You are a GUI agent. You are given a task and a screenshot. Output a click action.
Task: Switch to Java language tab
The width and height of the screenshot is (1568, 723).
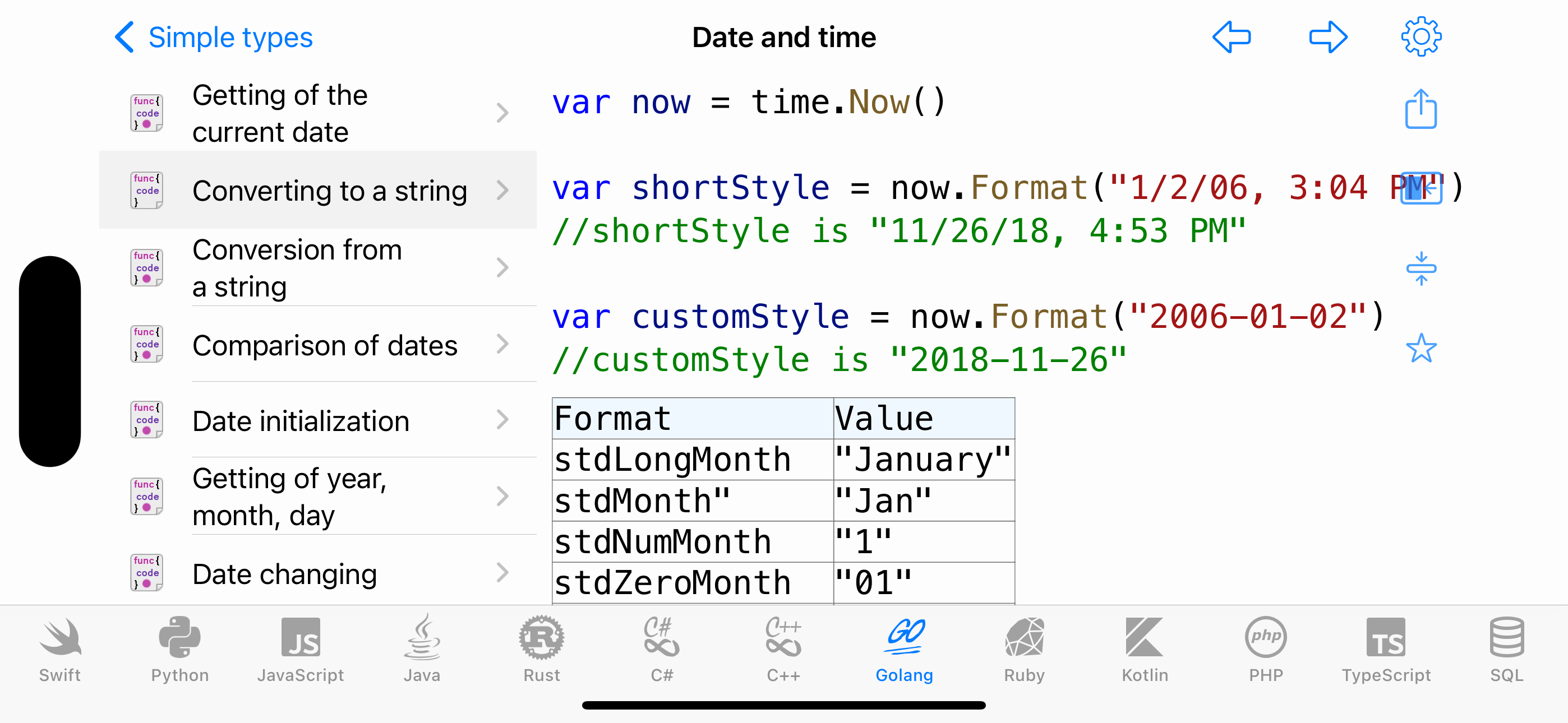tap(421, 650)
